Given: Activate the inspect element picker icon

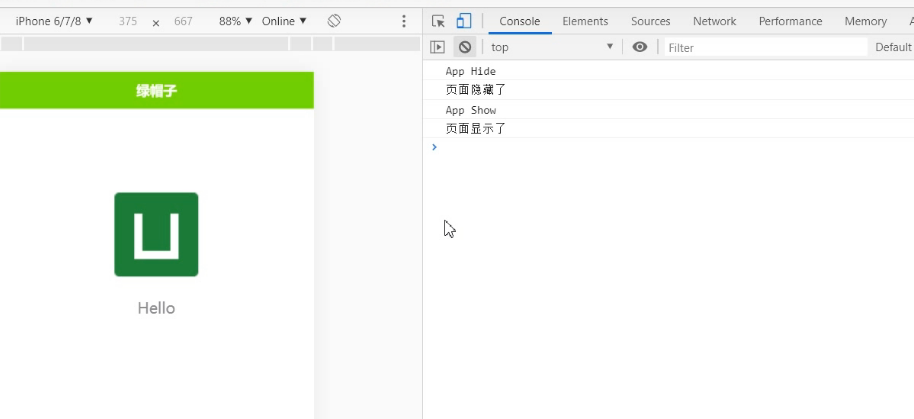Looking at the screenshot, I should pyautogui.click(x=438, y=21).
